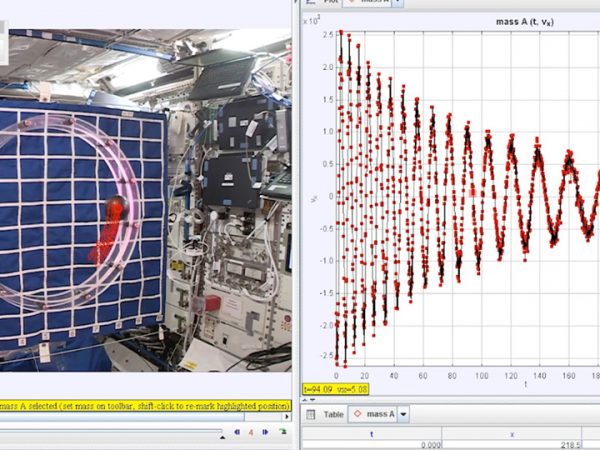Viewport: 600px width, 450px height.
Task: Click the Table view icon
Action: pos(310,414)
